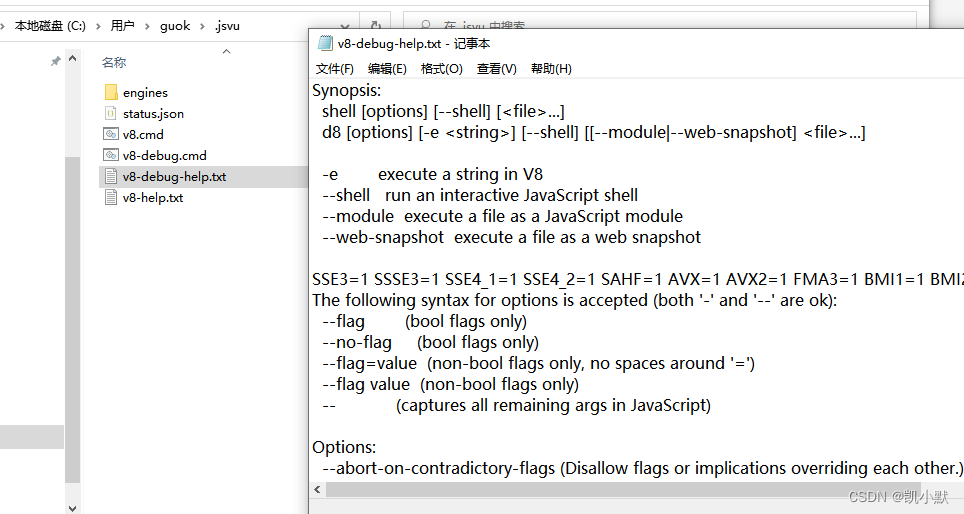
Task: Click Notepad horizontal scroll left arrow
Action: [x=317, y=489]
